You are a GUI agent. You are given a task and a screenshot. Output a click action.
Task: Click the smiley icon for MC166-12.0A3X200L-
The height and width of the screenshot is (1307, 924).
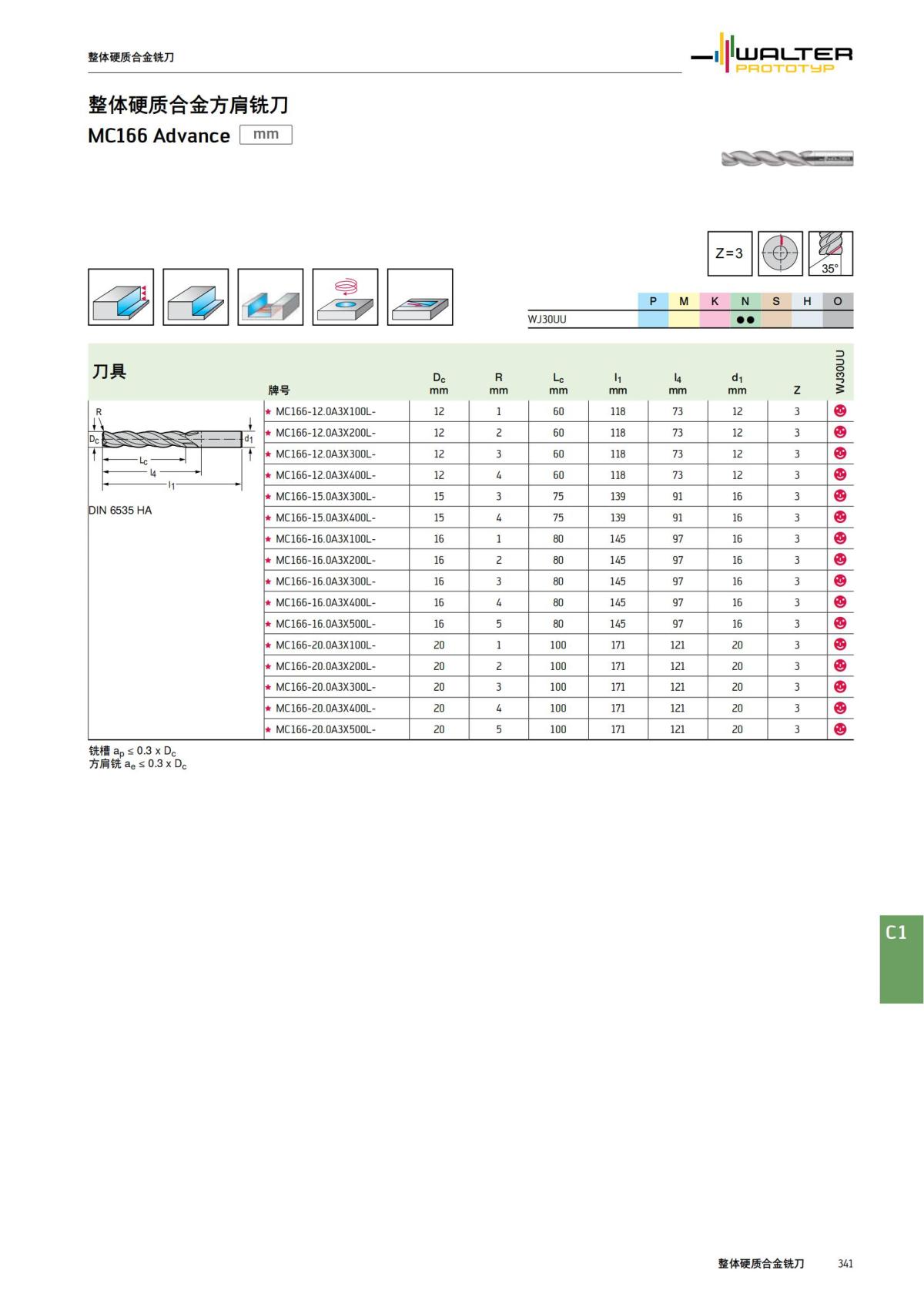(840, 432)
